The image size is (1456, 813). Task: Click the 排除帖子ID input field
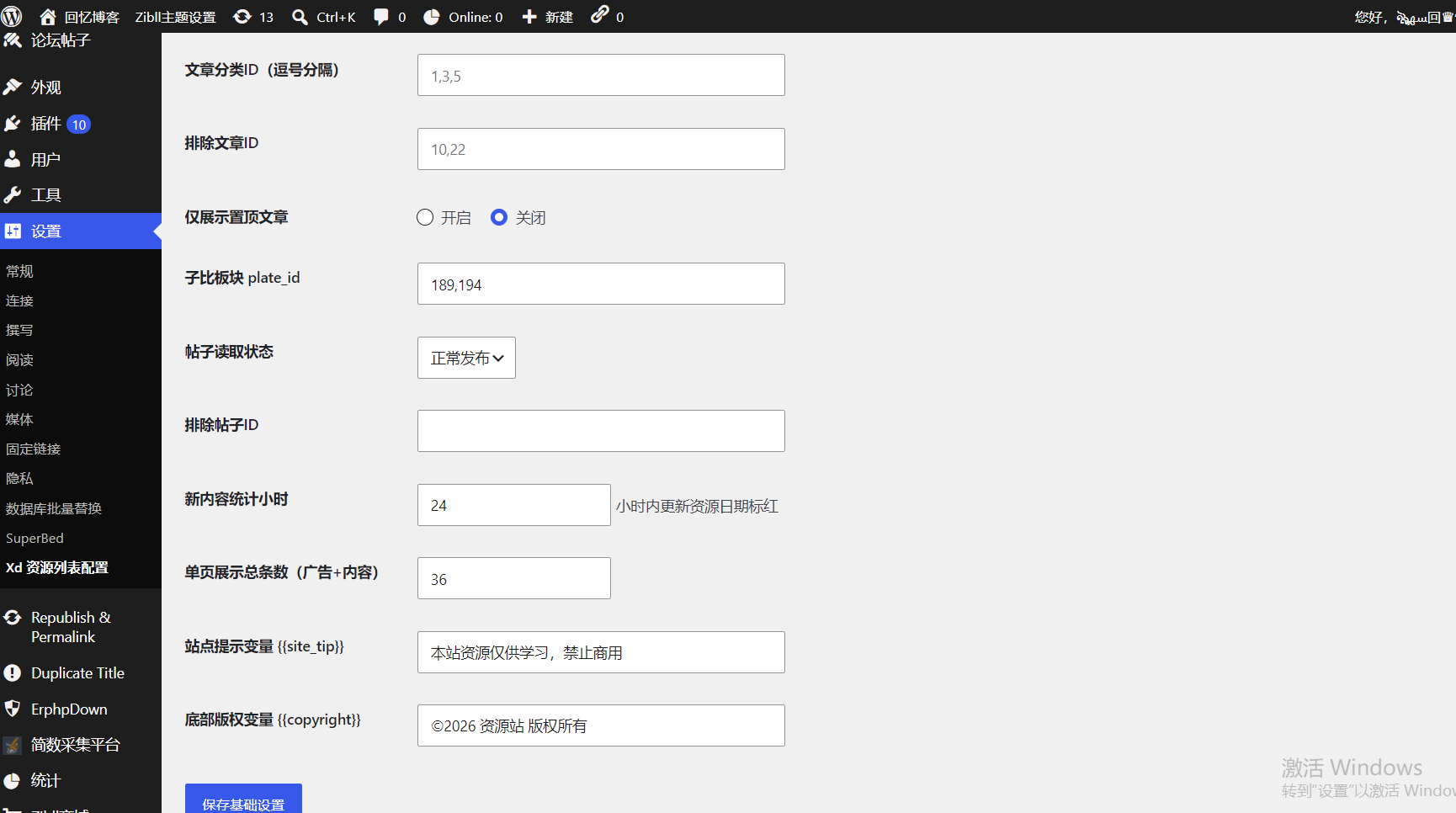[601, 431]
